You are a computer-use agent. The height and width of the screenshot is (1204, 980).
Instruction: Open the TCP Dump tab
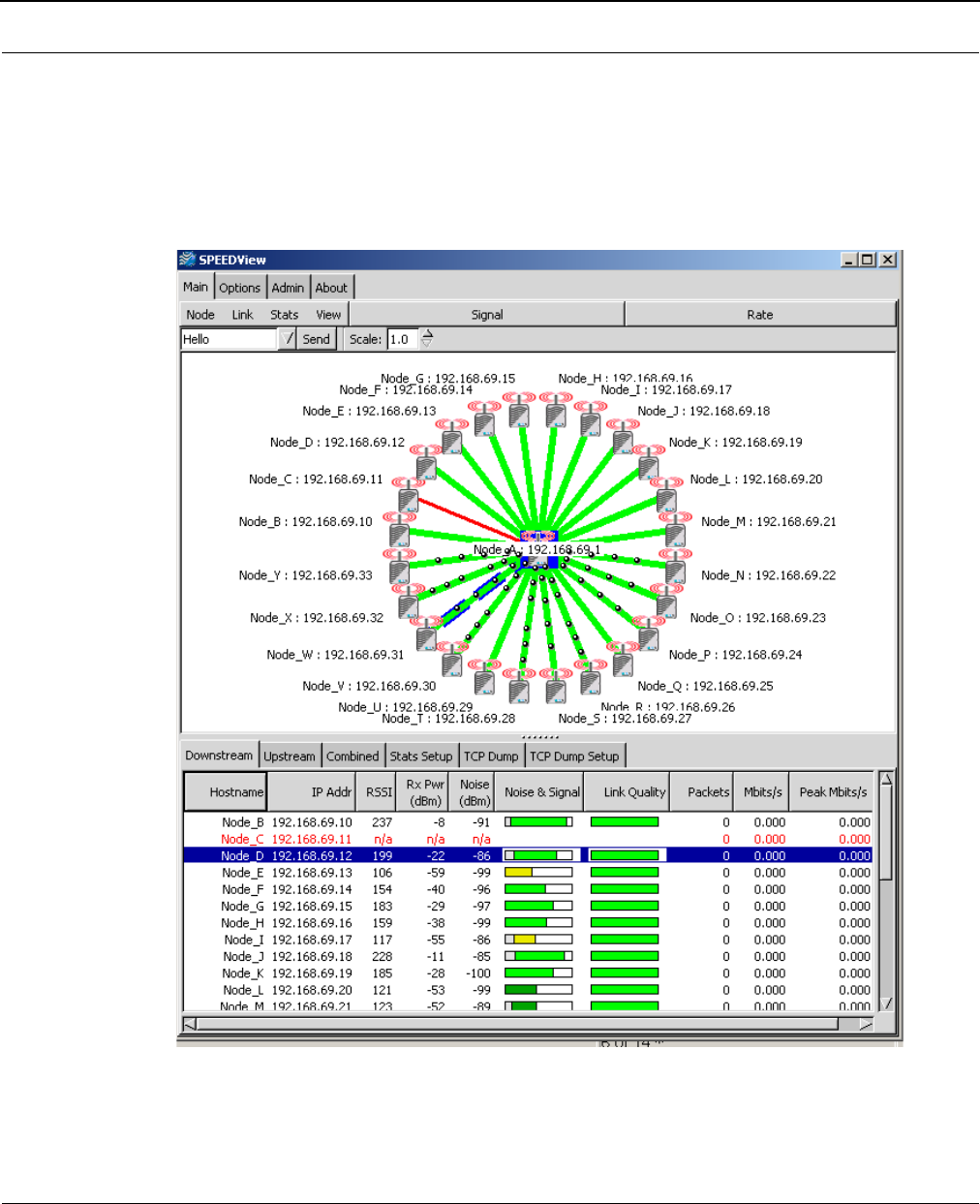491,756
